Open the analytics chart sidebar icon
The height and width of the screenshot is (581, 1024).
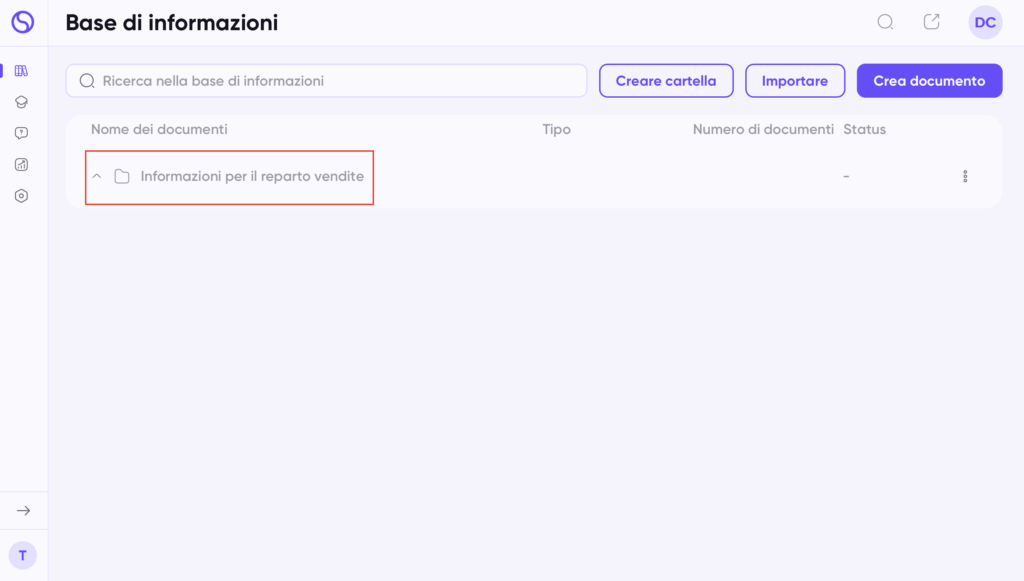coord(22,165)
